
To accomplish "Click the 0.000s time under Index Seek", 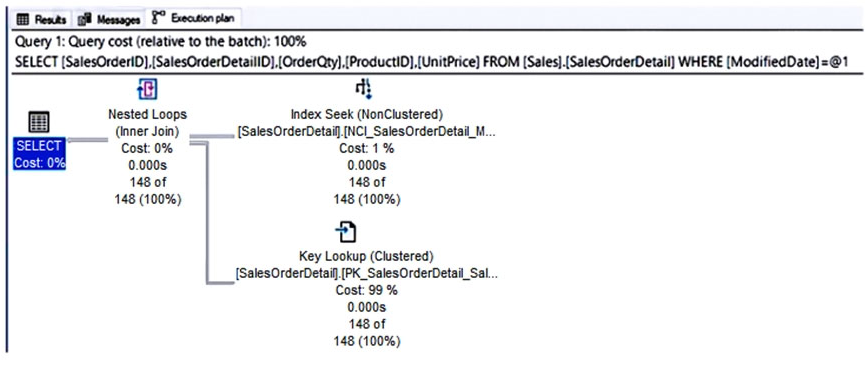I will [367, 166].
